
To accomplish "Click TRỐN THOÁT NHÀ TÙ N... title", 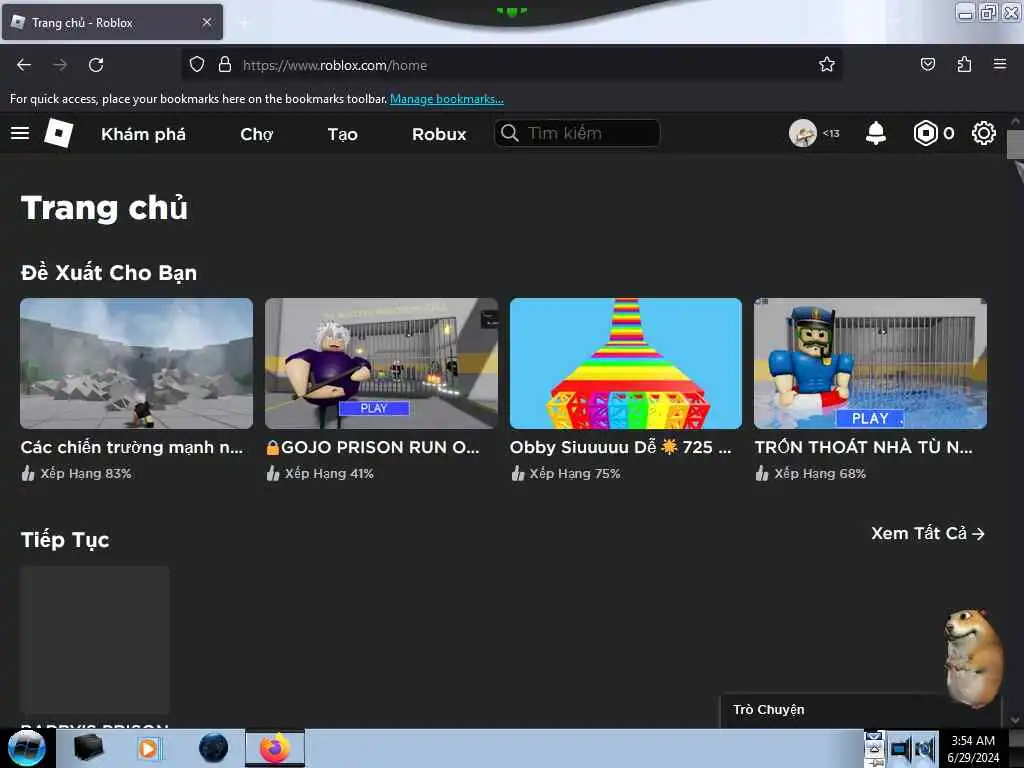I will click(x=864, y=447).
